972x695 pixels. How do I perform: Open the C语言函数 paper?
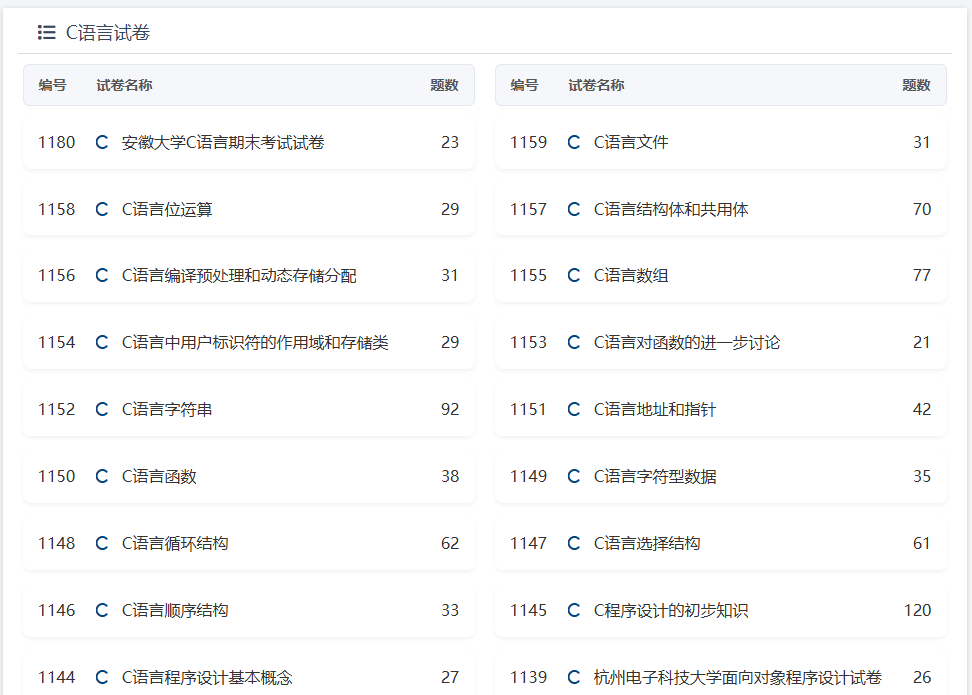point(159,476)
